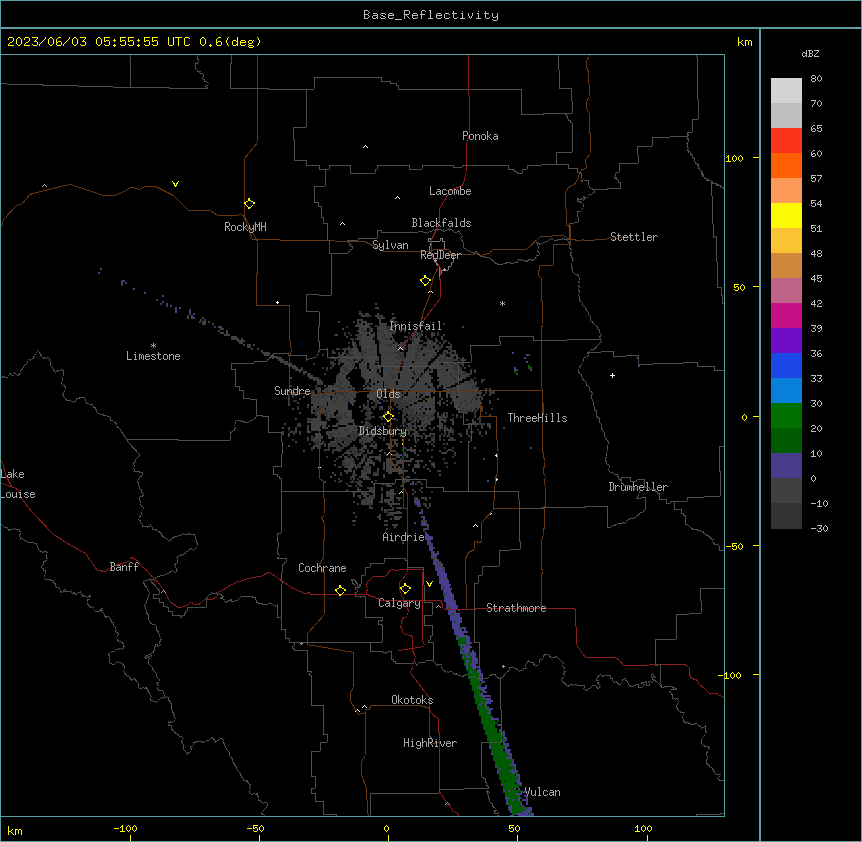
Task: Select the Didsbury town label
Action: pos(383,431)
